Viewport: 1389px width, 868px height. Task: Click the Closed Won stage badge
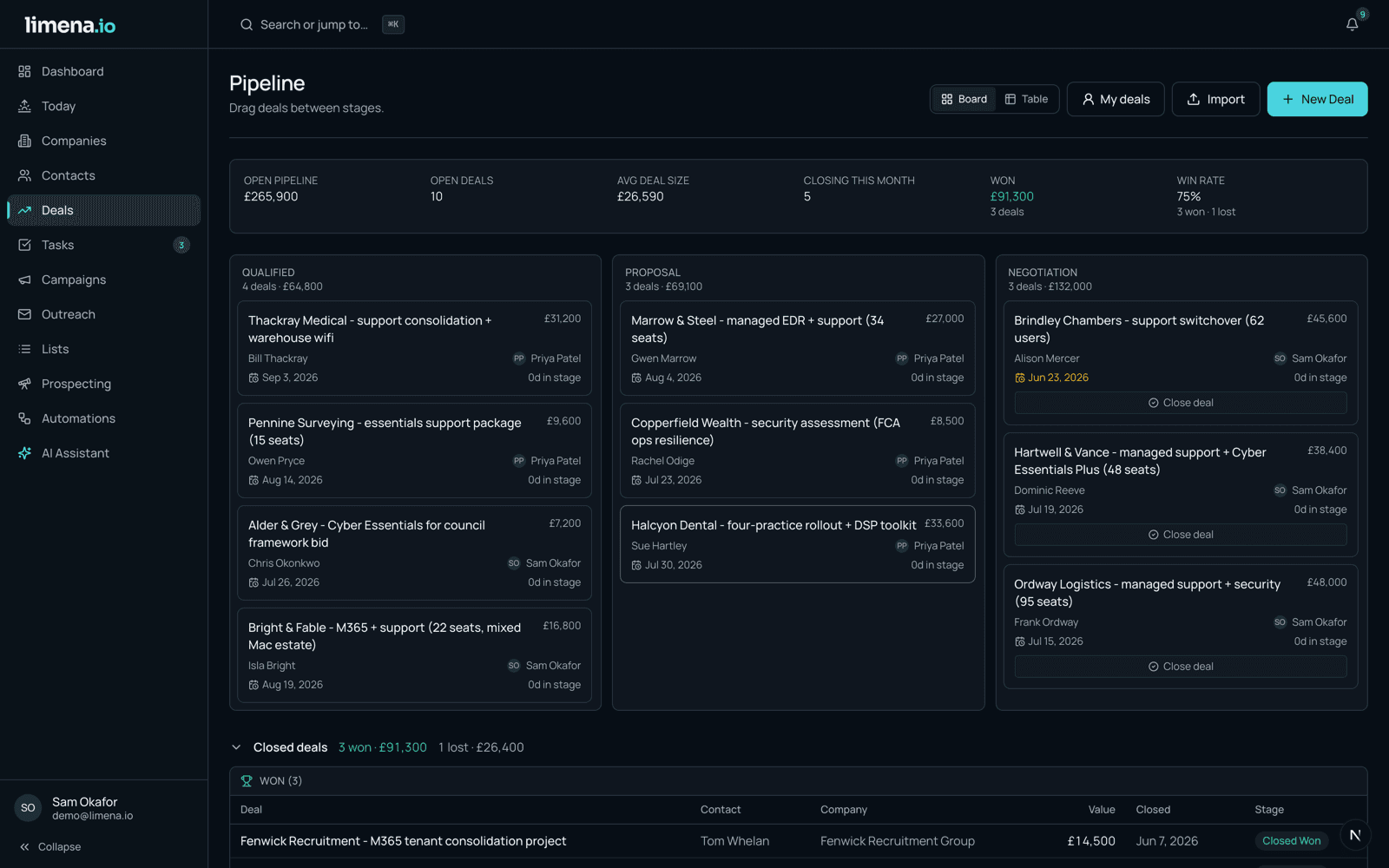pos(1291,841)
